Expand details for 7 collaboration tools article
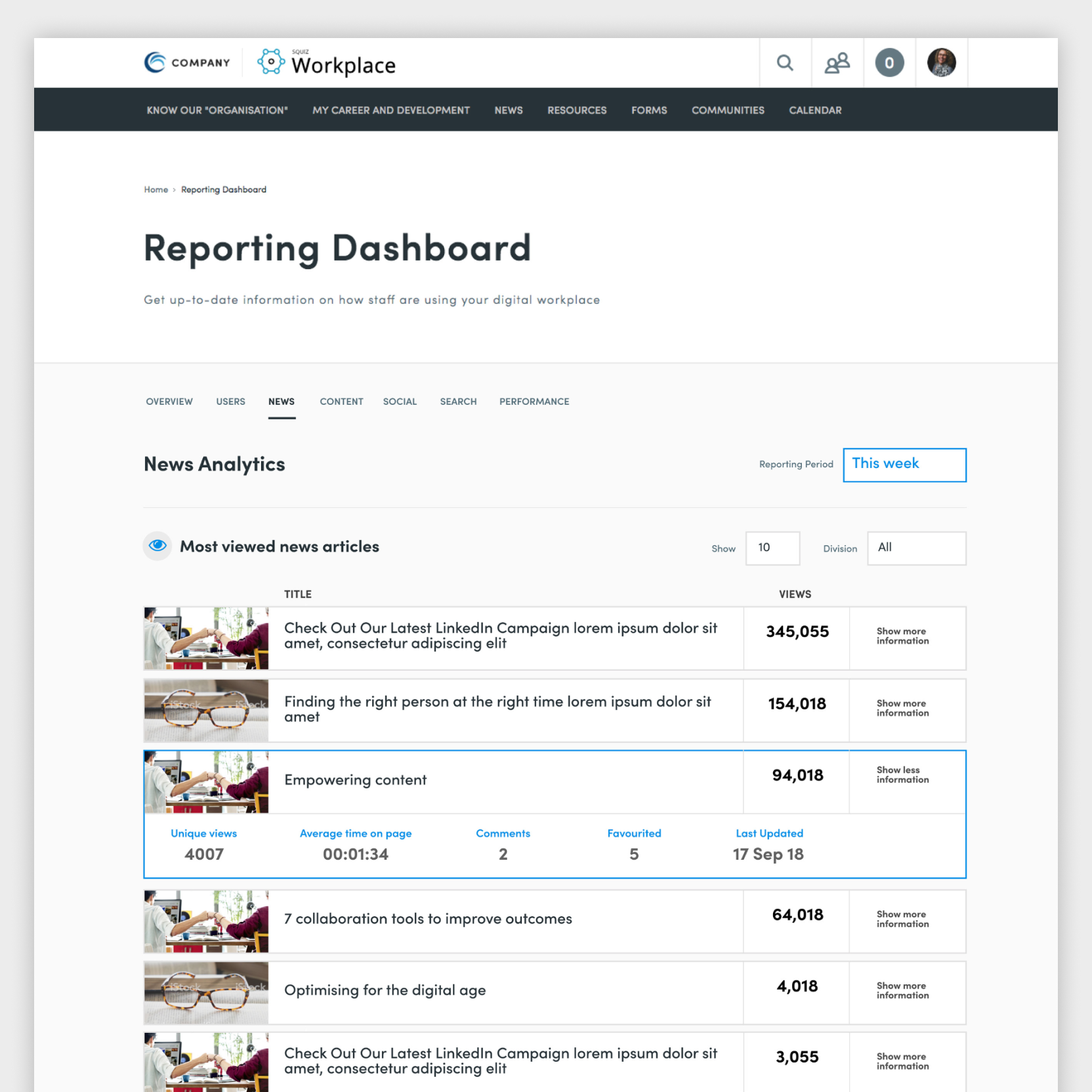This screenshot has width=1092, height=1092. click(x=902, y=919)
